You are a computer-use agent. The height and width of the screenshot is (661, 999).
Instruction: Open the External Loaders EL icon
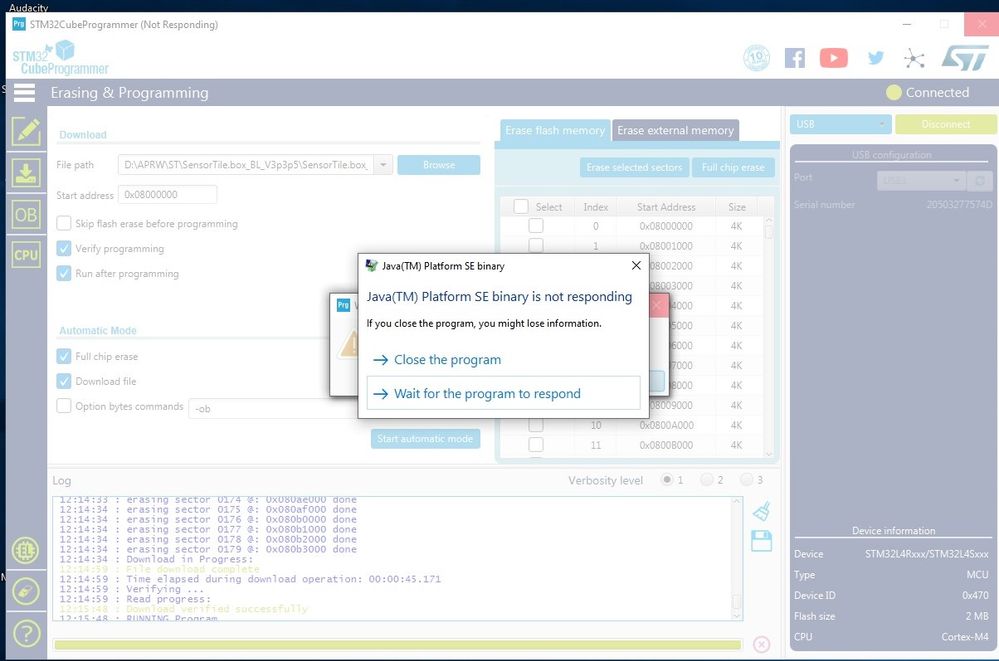tap(25, 550)
